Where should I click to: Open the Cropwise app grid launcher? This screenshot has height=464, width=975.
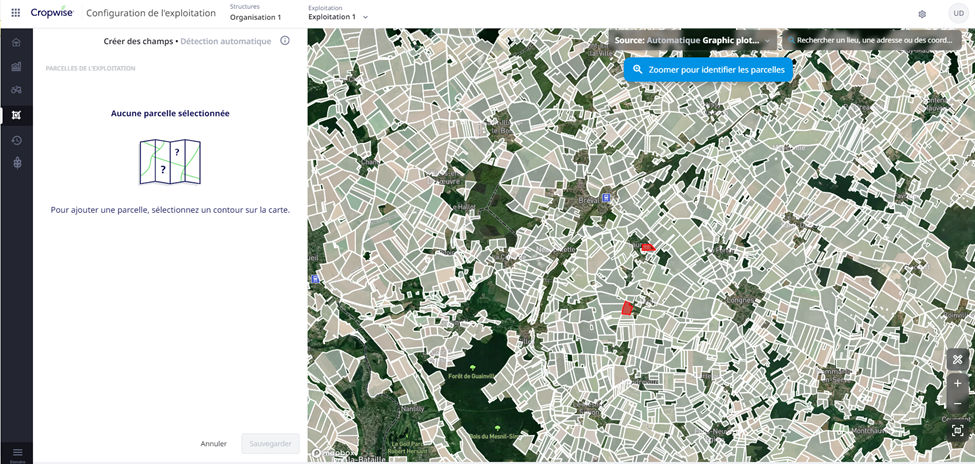16,13
